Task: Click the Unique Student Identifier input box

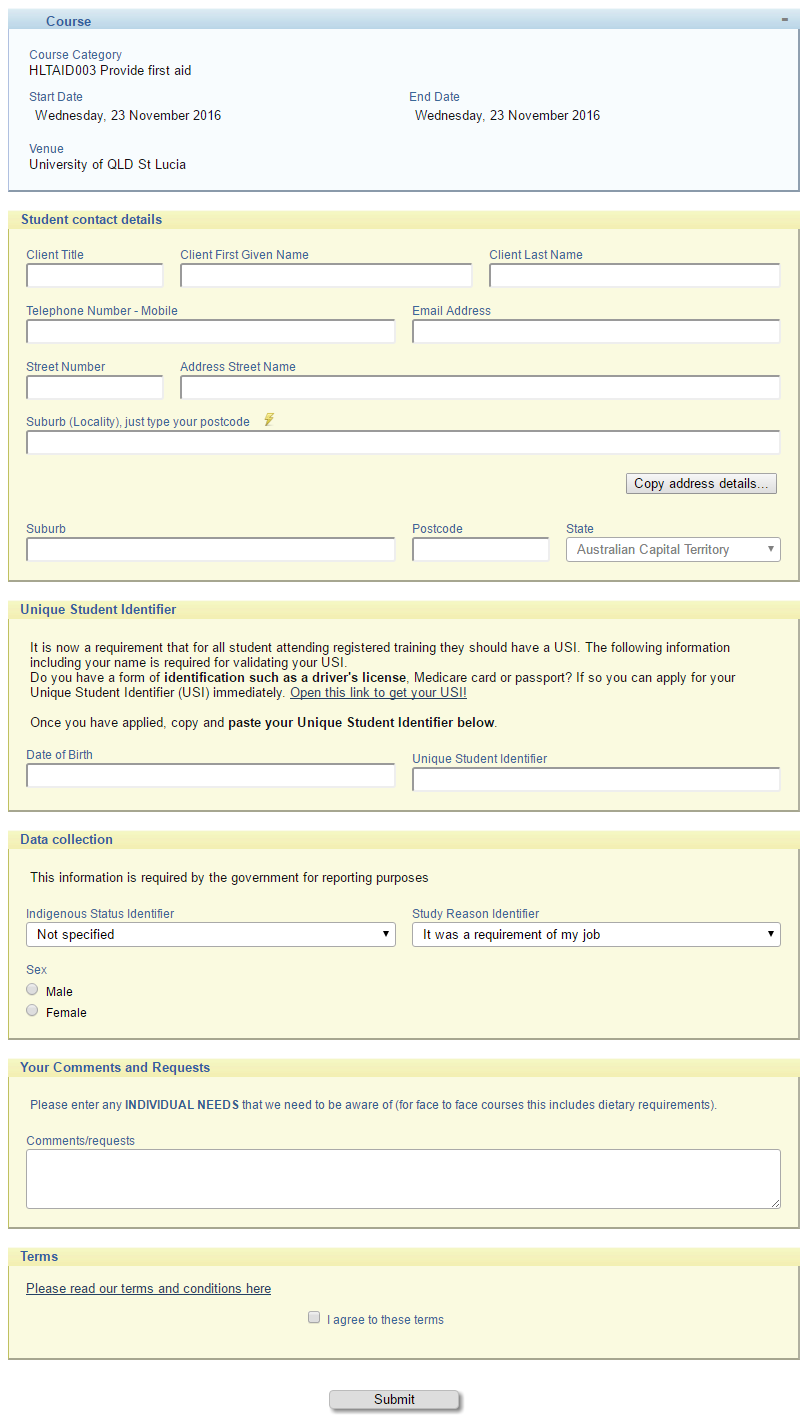Action: (x=596, y=780)
